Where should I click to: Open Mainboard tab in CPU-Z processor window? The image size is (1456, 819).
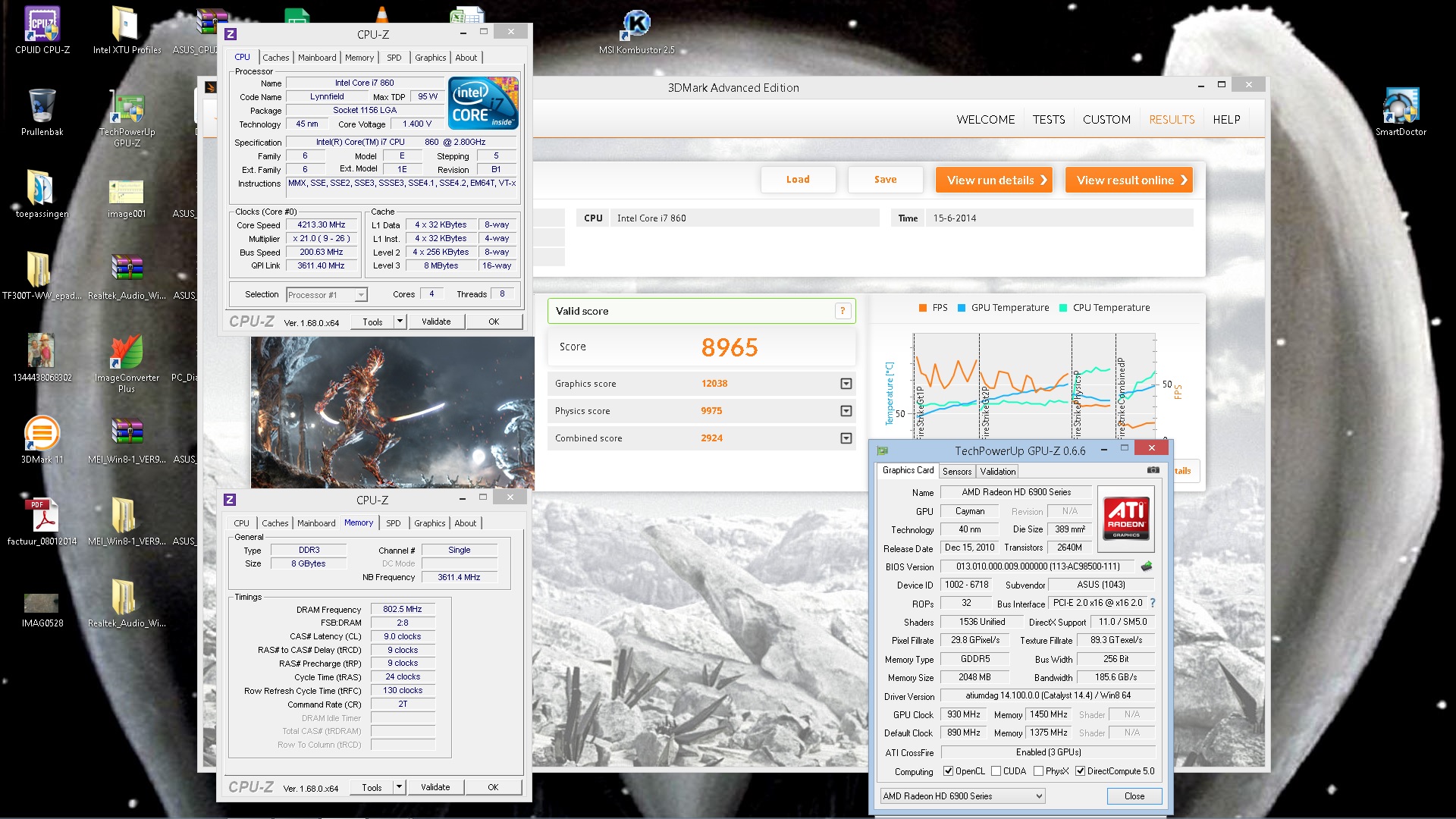click(x=317, y=58)
